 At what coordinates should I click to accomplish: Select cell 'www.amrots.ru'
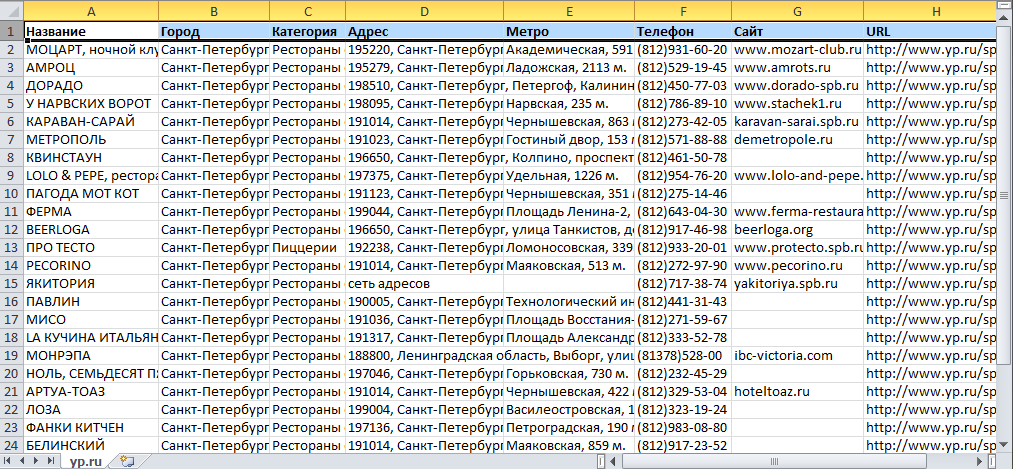point(797,67)
